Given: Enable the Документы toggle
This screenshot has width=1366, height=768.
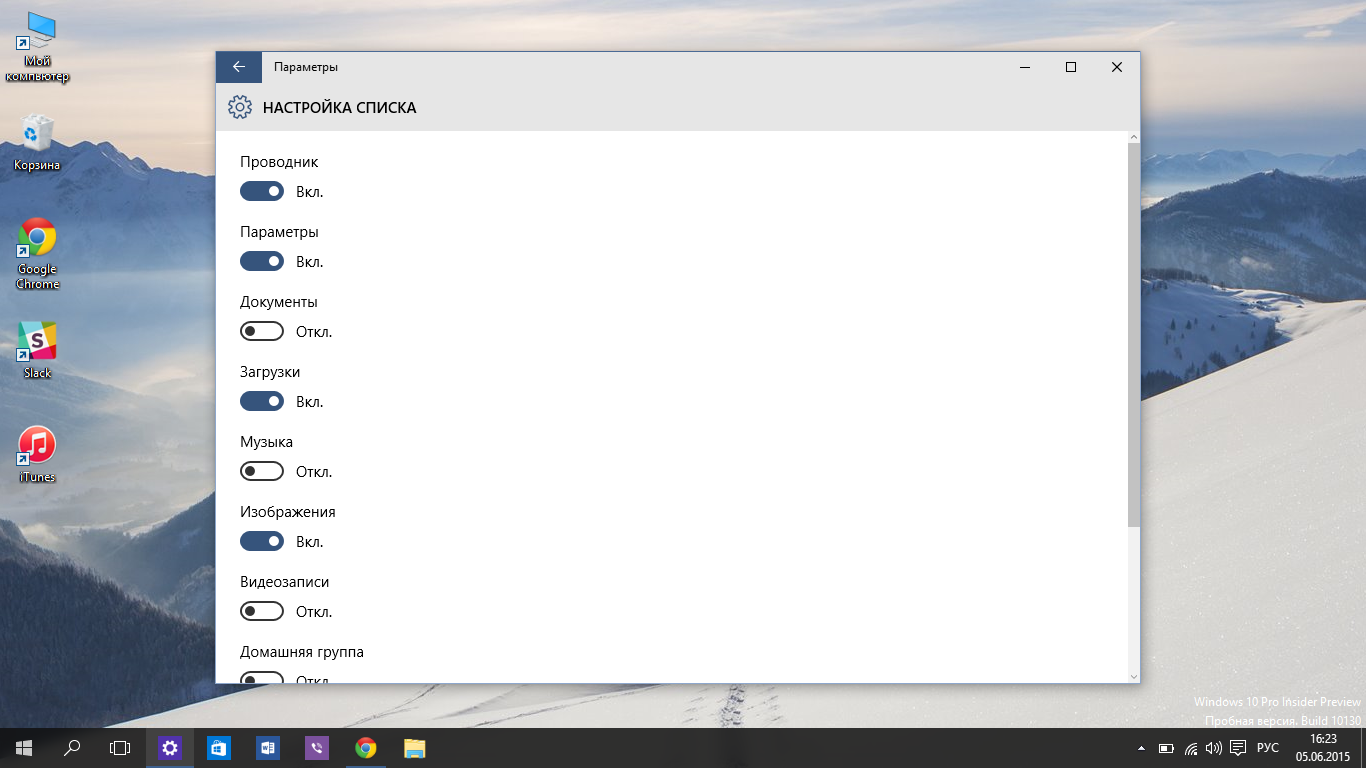Looking at the screenshot, I should coord(262,331).
